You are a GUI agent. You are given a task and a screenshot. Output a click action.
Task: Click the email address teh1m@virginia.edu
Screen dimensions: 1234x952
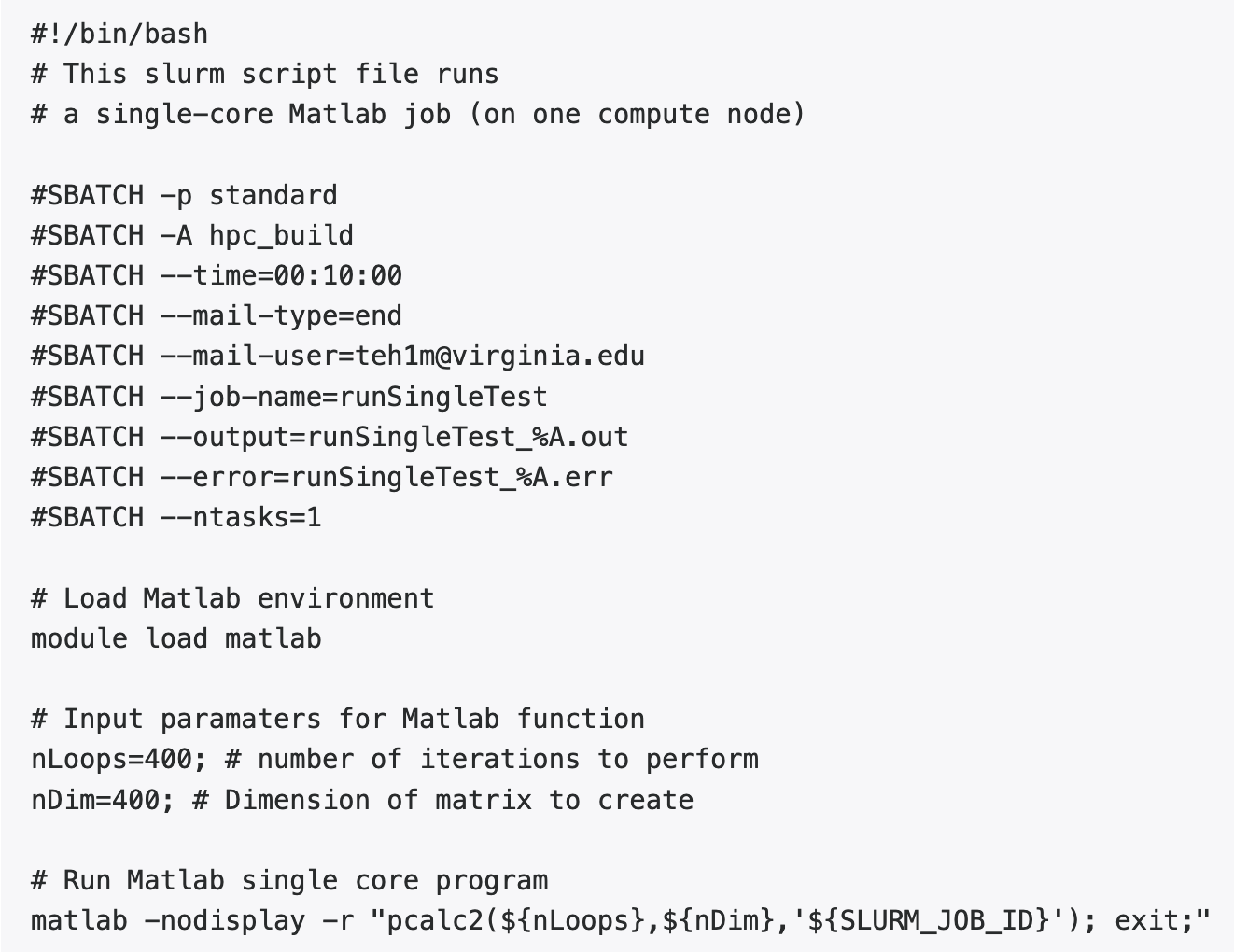click(x=500, y=357)
